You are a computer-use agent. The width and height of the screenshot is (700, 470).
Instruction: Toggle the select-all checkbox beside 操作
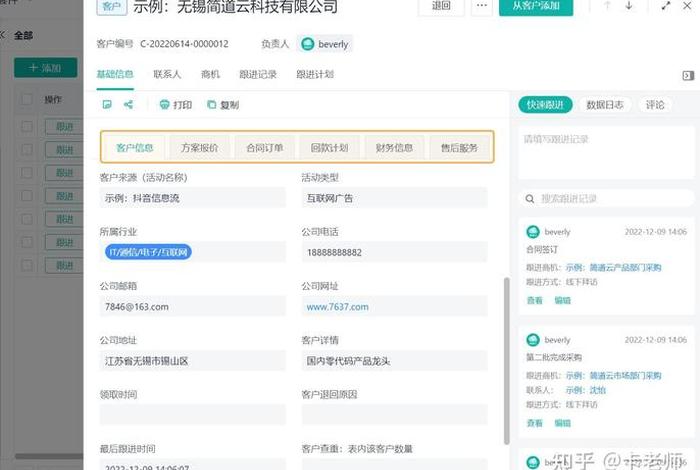pos(27,99)
